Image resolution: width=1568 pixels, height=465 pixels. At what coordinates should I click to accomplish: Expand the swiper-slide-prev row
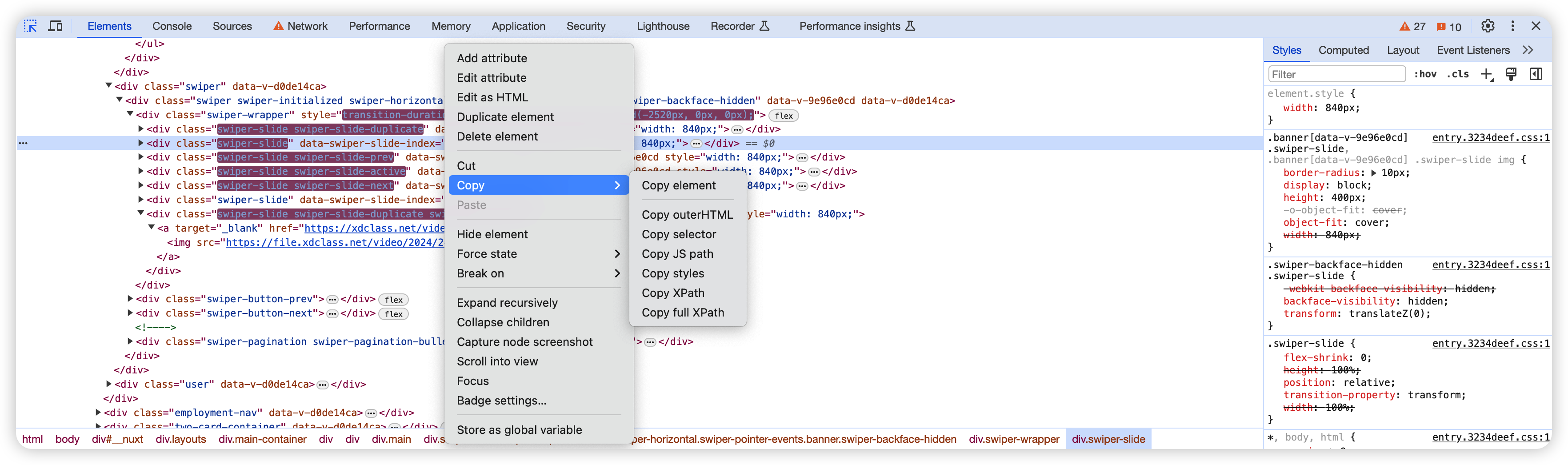tap(140, 157)
